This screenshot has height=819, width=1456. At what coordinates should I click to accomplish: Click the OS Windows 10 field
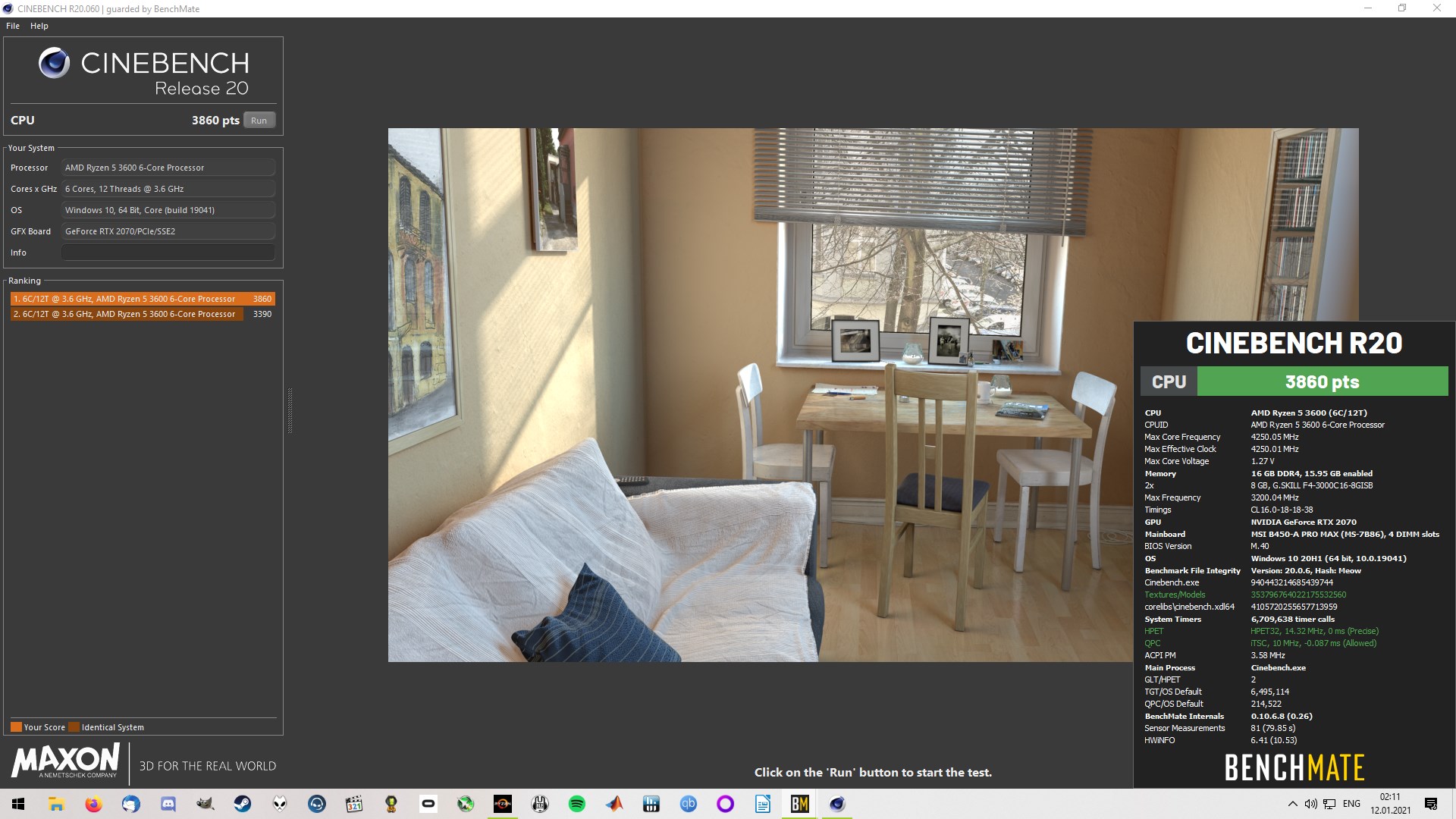[x=168, y=210]
